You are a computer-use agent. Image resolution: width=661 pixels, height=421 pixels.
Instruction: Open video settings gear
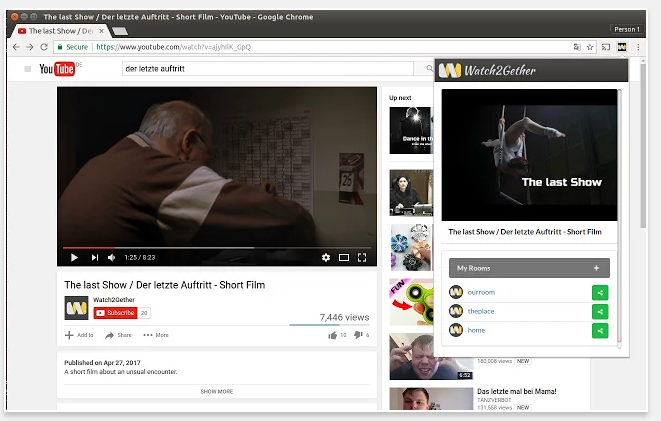[x=325, y=258]
